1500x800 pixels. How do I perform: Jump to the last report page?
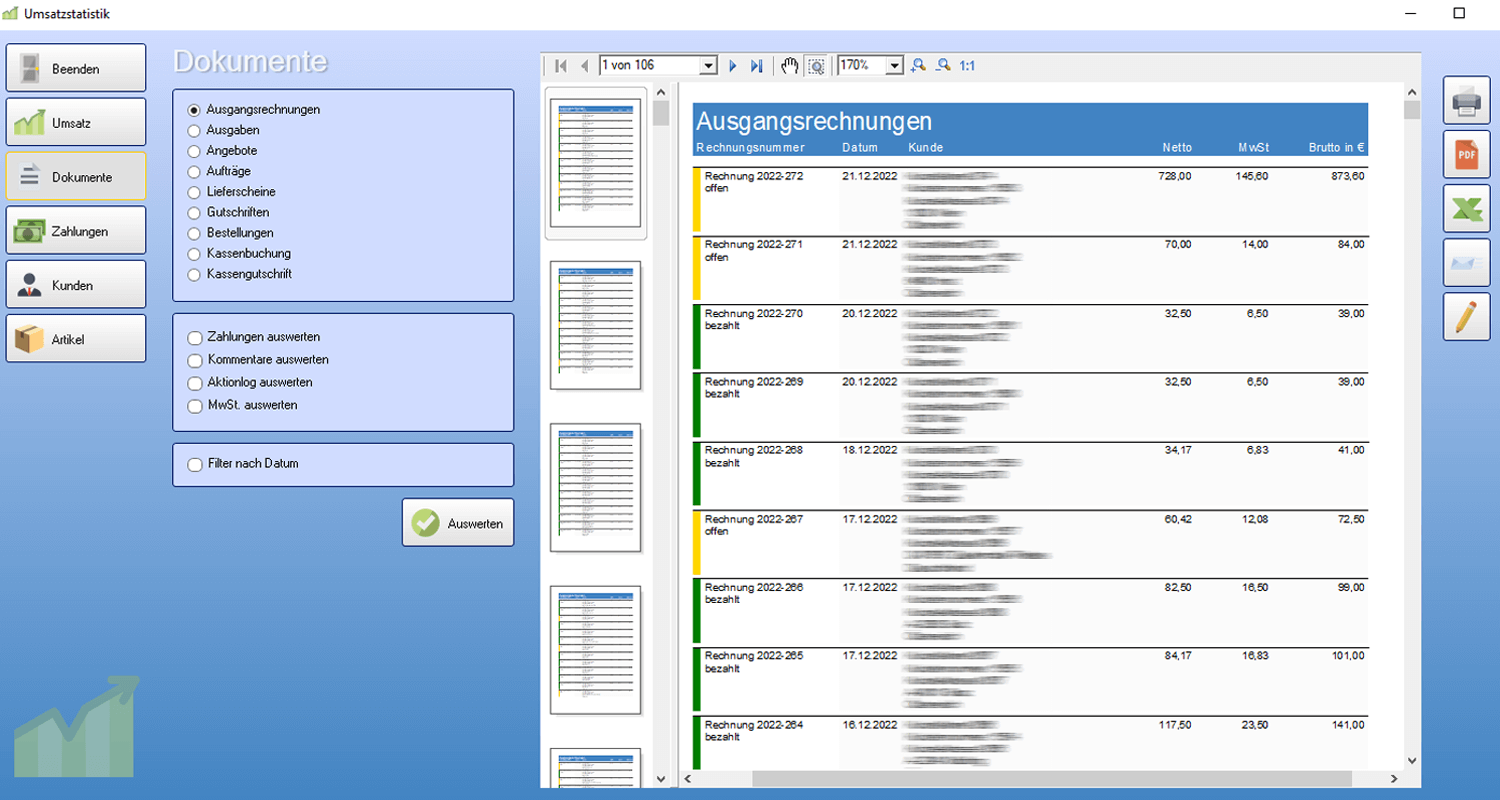pos(756,65)
